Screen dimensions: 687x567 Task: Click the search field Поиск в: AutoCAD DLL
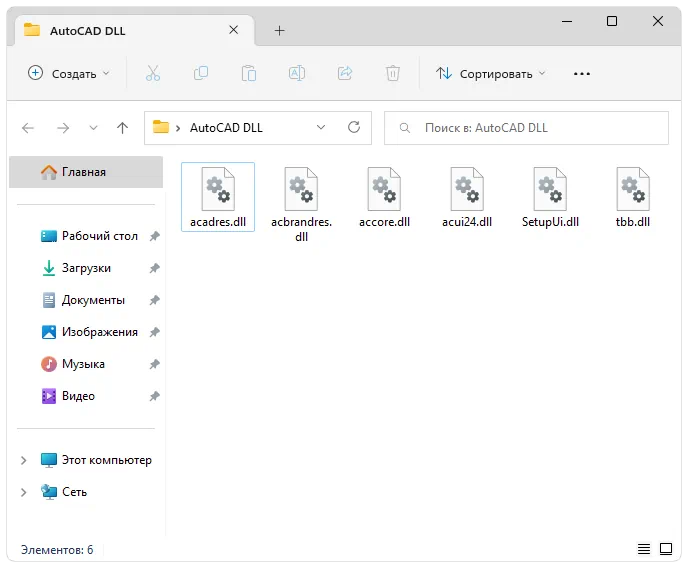click(526, 128)
